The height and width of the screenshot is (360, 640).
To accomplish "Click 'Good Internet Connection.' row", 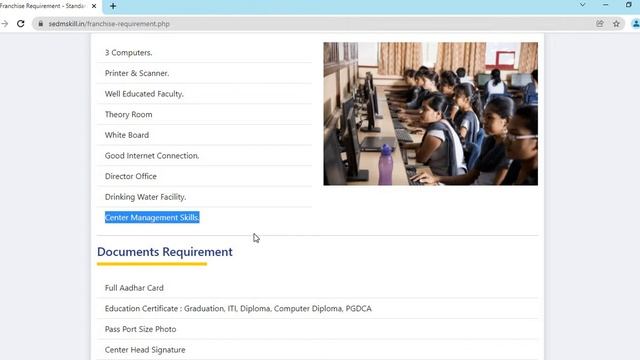I will tap(204, 156).
